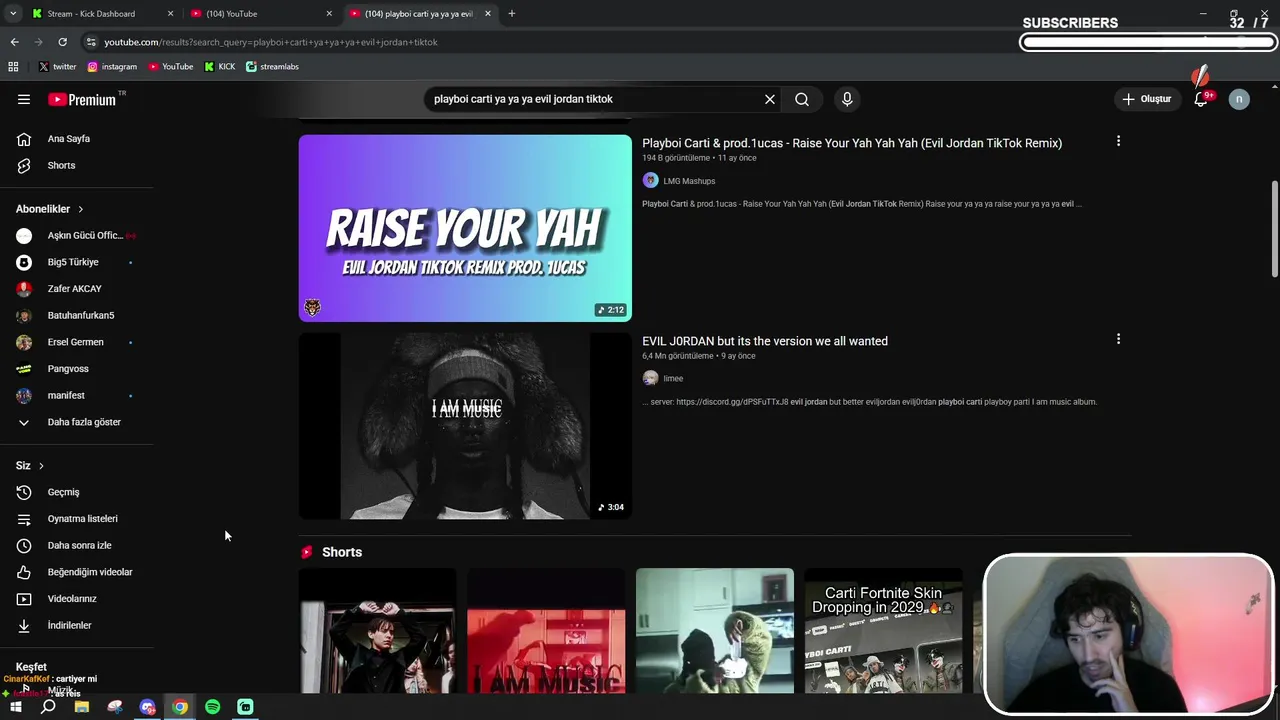Open Aşkın Gücü Official subscription

(77, 236)
